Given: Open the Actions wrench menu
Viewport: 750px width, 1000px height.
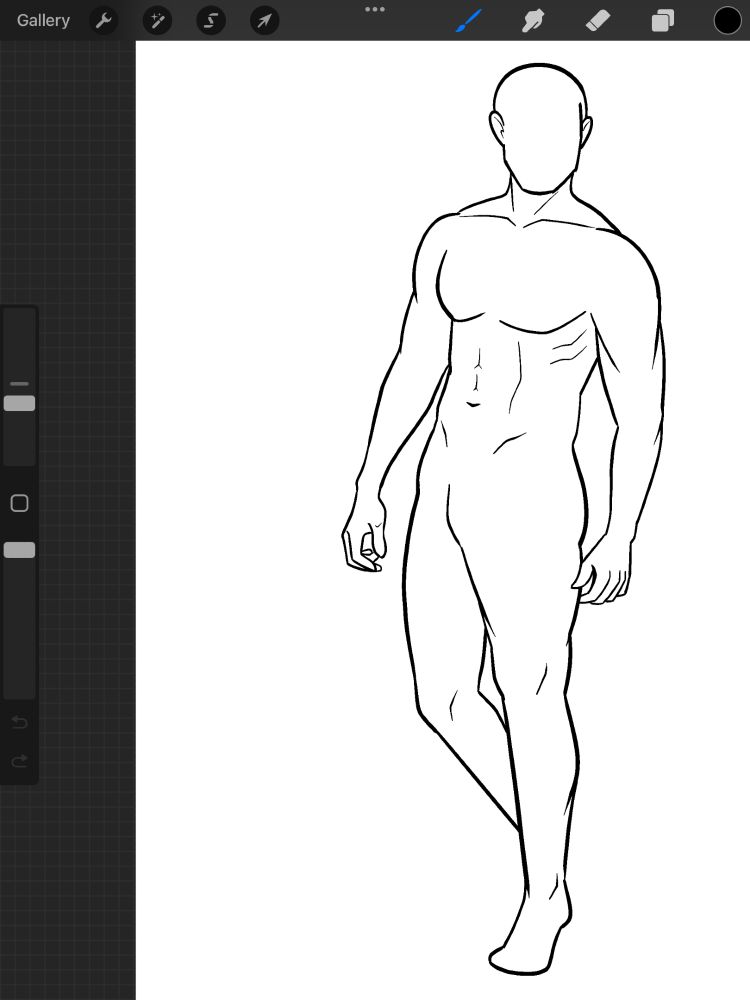Looking at the screenshot, I should [x=103, y=21].
